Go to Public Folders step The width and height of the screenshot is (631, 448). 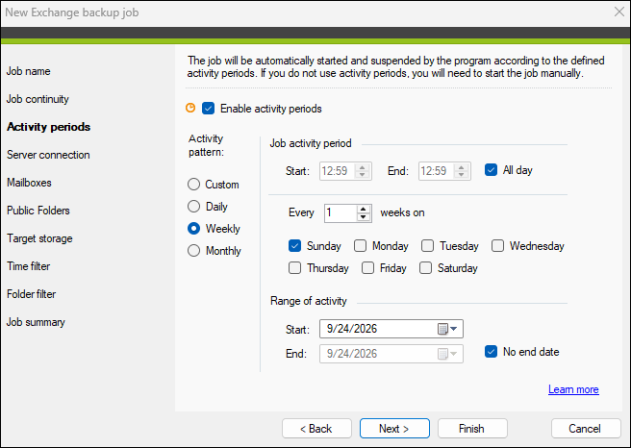pyautogui.click(x=38, y=211)
